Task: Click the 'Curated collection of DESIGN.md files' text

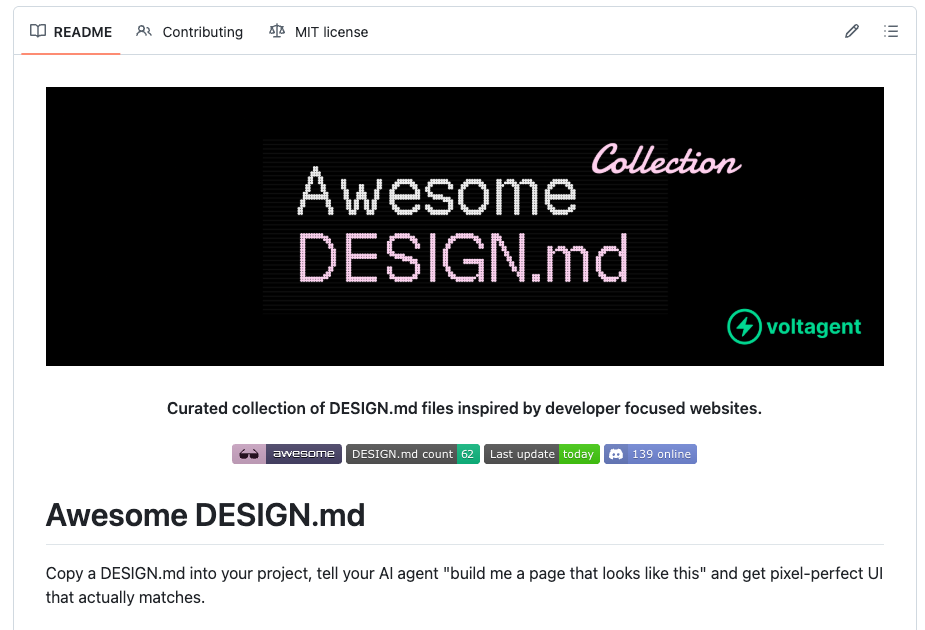Action: pos(464,408)
